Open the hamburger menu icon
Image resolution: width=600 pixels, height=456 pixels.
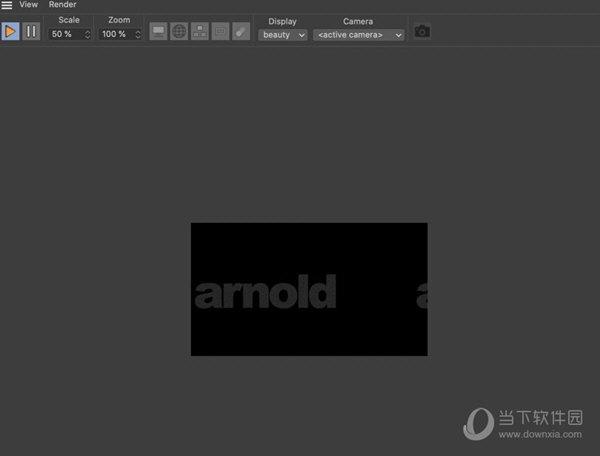click(7, 5)
